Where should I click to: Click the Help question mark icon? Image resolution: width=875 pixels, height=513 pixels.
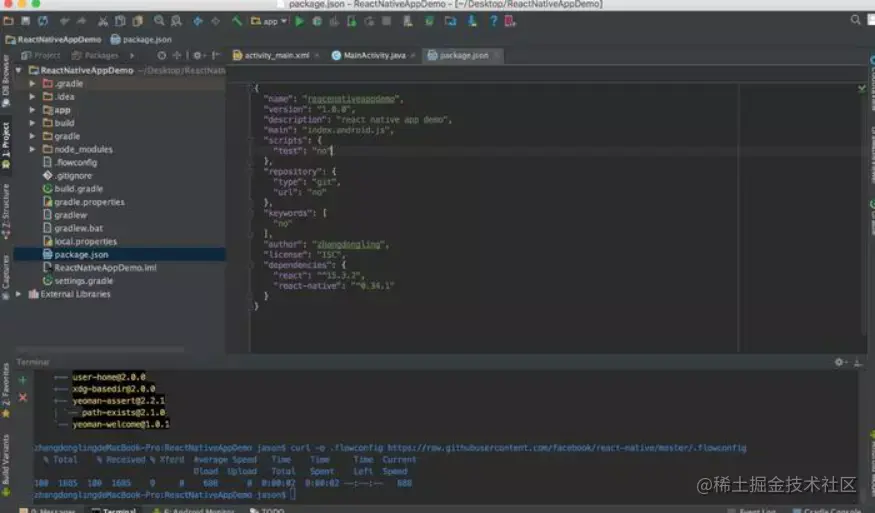click(493, 21)
